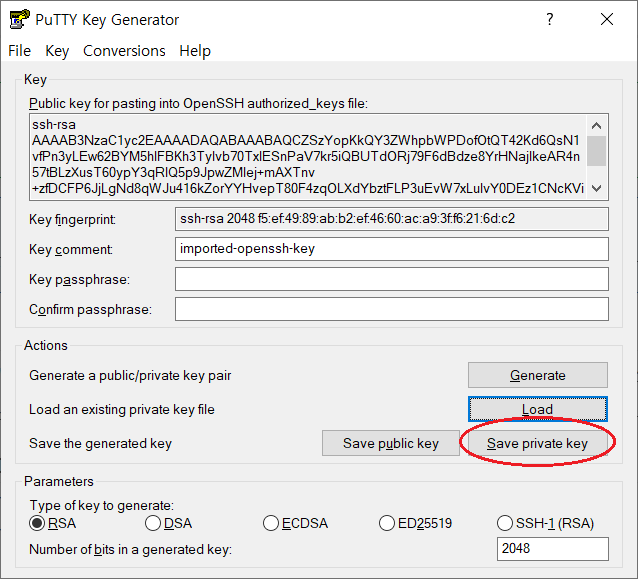Select the RSA key type

(x=53, y=523)
